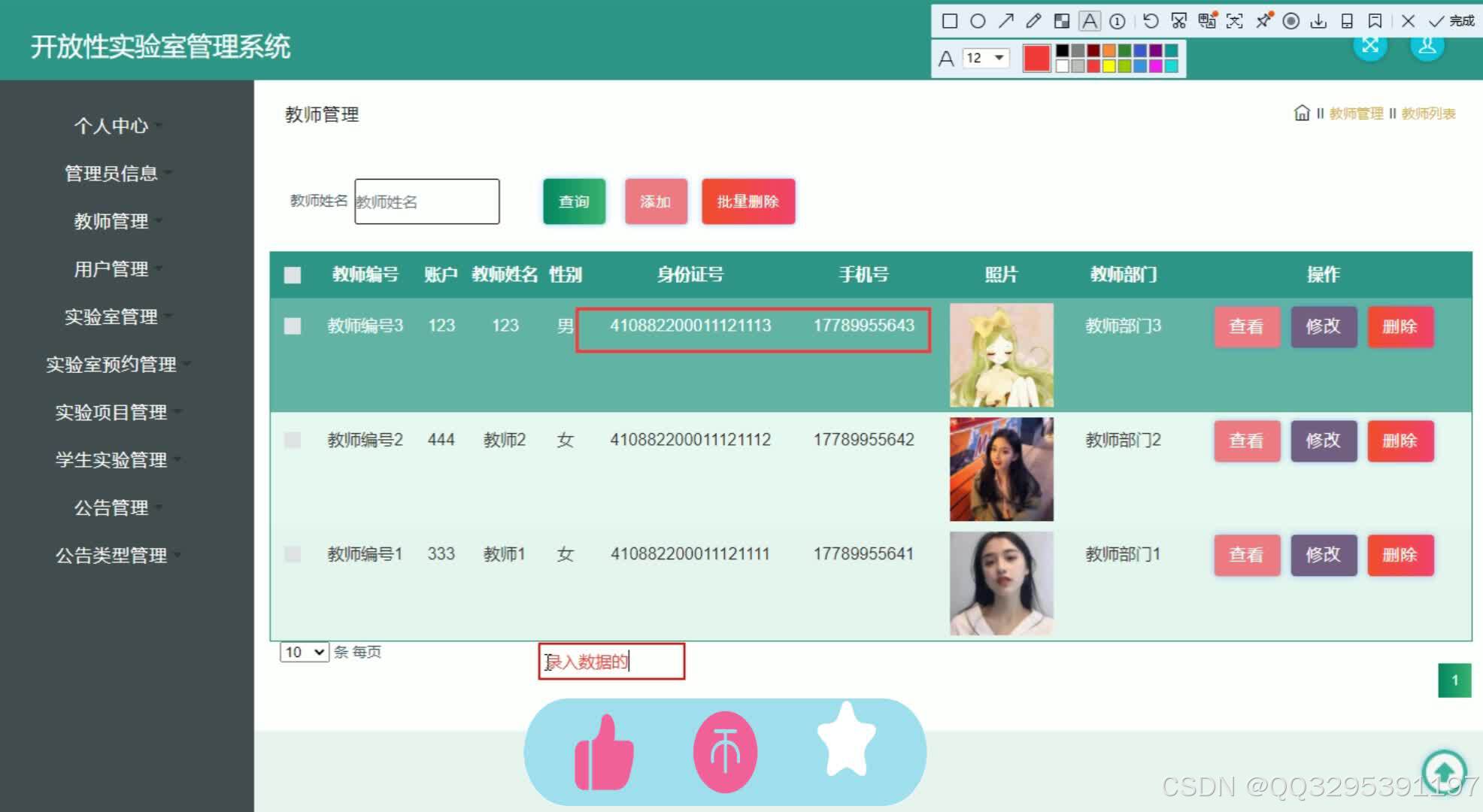Open the photo thumbnail for 教师1

click(x=1002, y=583)
